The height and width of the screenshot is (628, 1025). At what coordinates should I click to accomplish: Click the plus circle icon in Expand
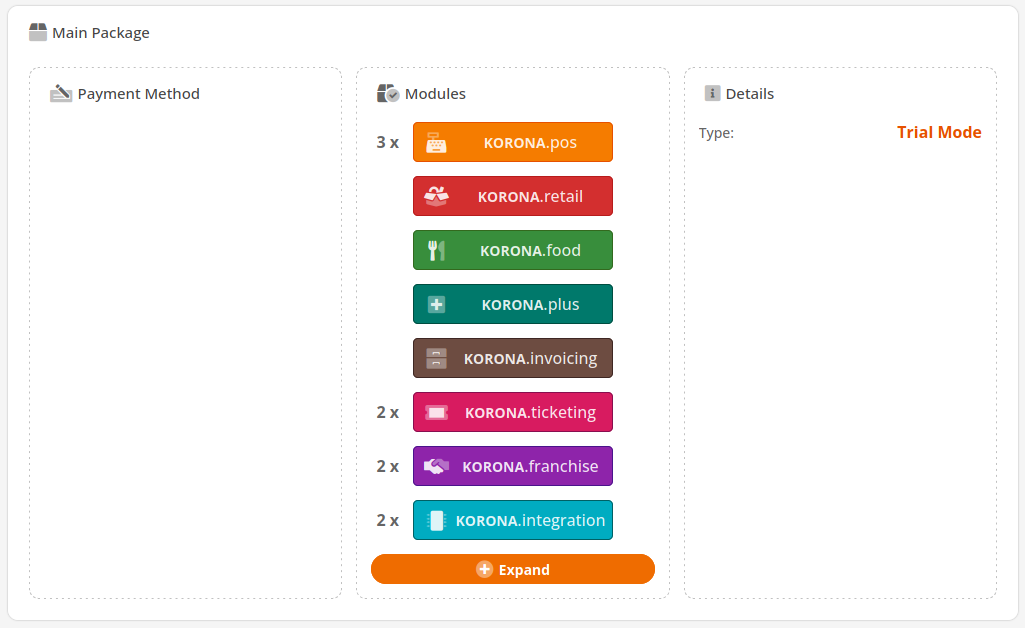pyautogui.click(x=484, y=569)
